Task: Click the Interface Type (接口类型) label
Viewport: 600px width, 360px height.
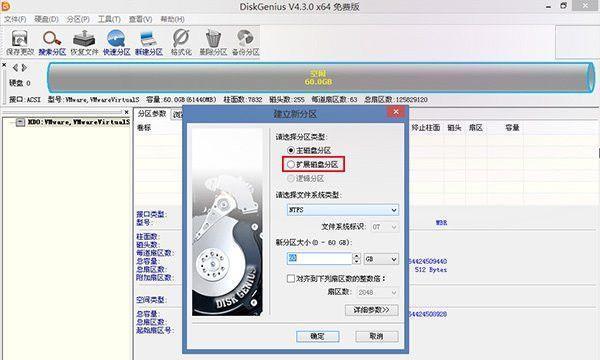Action: click(x=152, y=214)
